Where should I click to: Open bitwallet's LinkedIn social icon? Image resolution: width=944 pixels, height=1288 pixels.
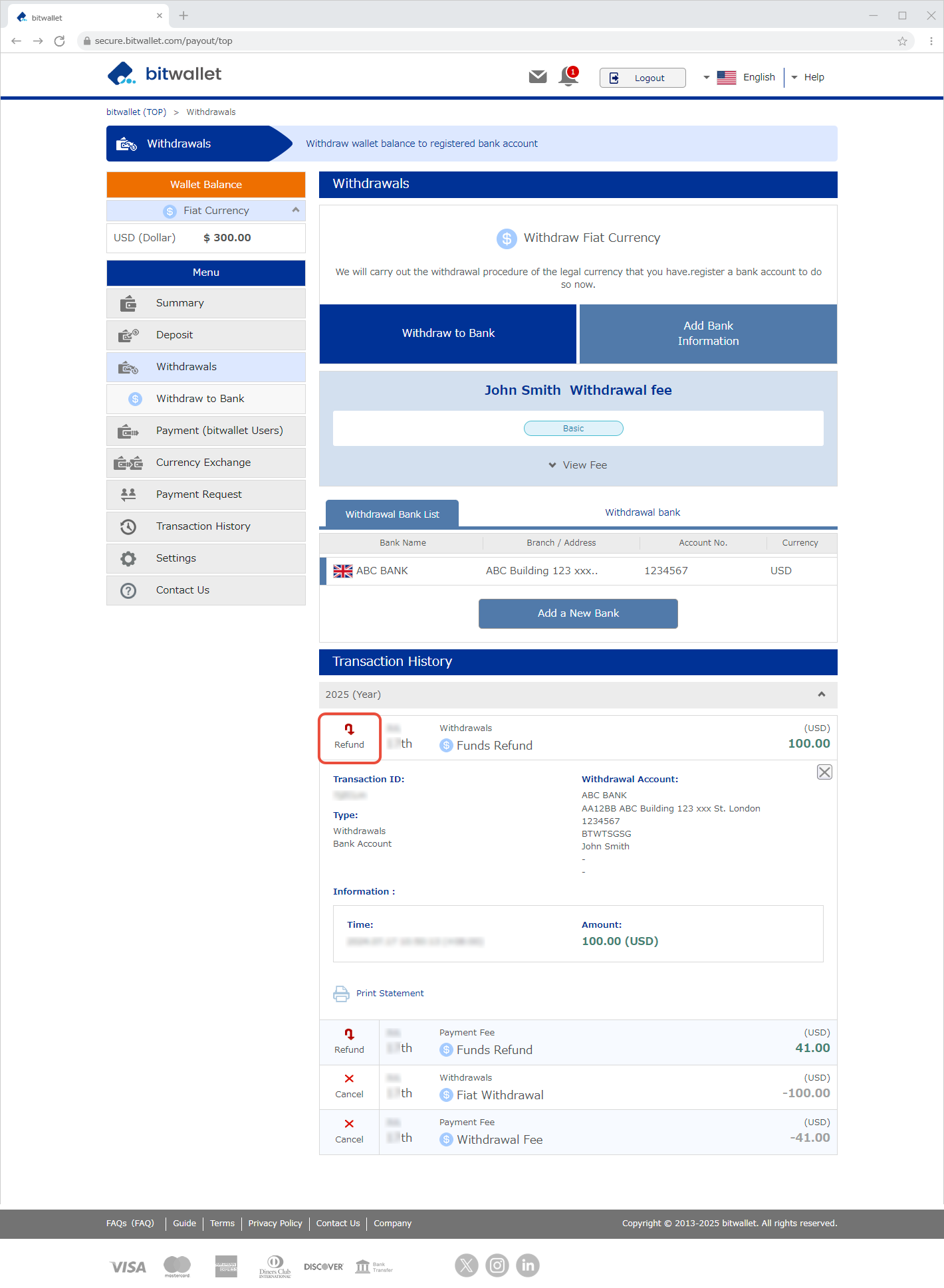(x=528, y=1265)
